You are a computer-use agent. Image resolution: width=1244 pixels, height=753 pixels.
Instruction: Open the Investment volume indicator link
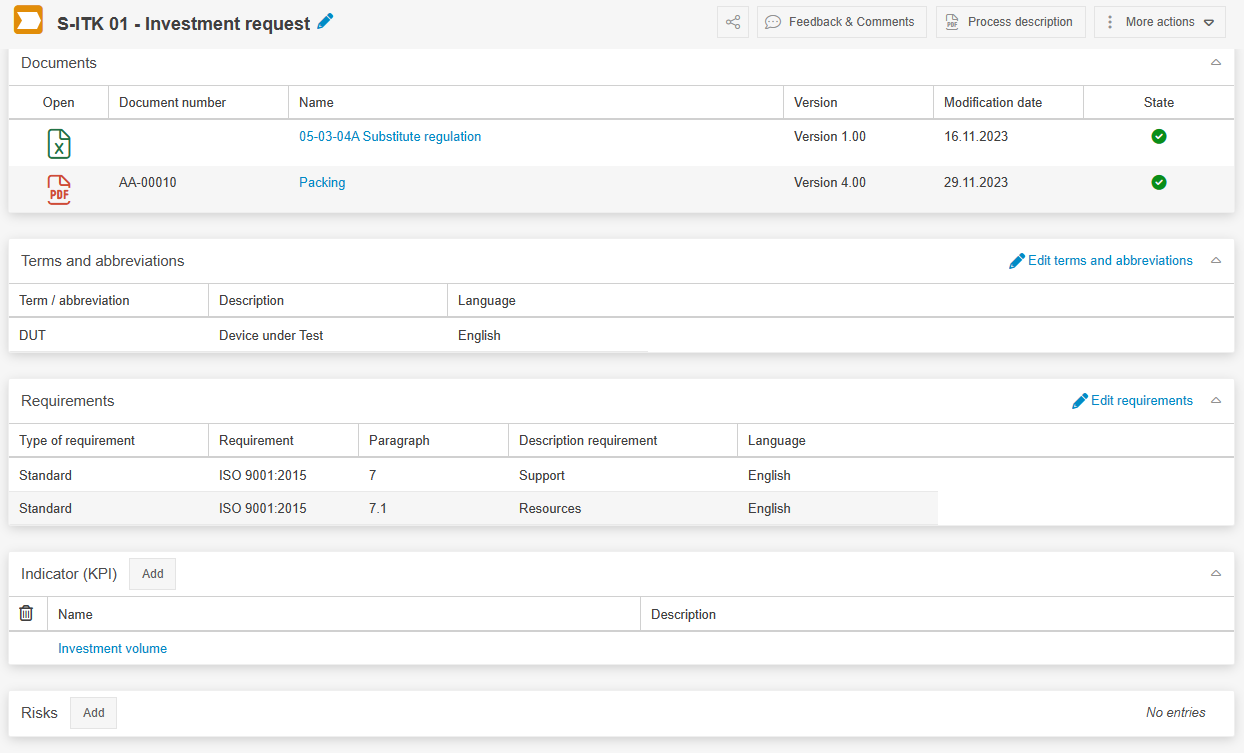tap(112, 649)
